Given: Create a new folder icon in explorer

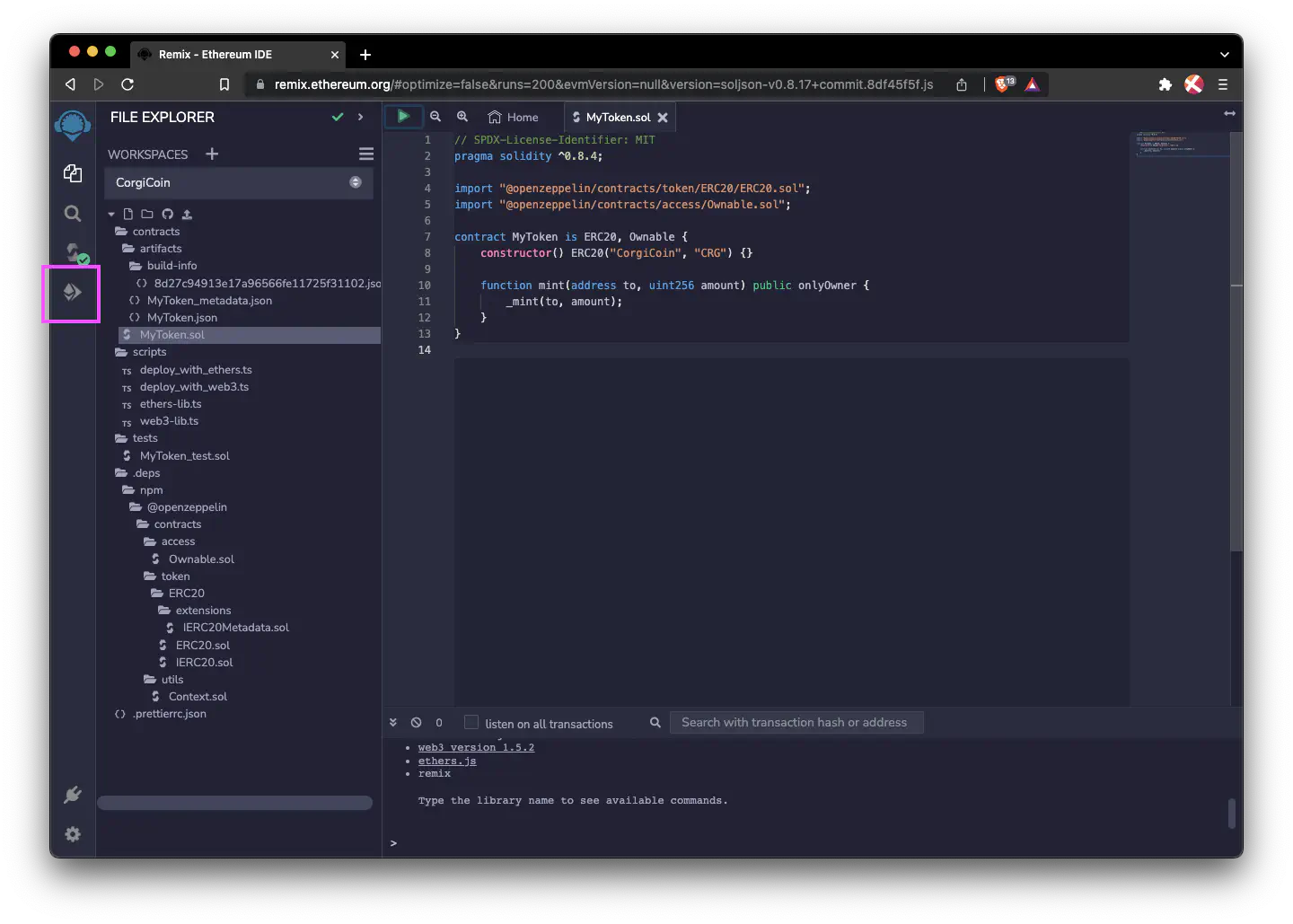Looking at the screenshot, I should (x=147, y=214).
